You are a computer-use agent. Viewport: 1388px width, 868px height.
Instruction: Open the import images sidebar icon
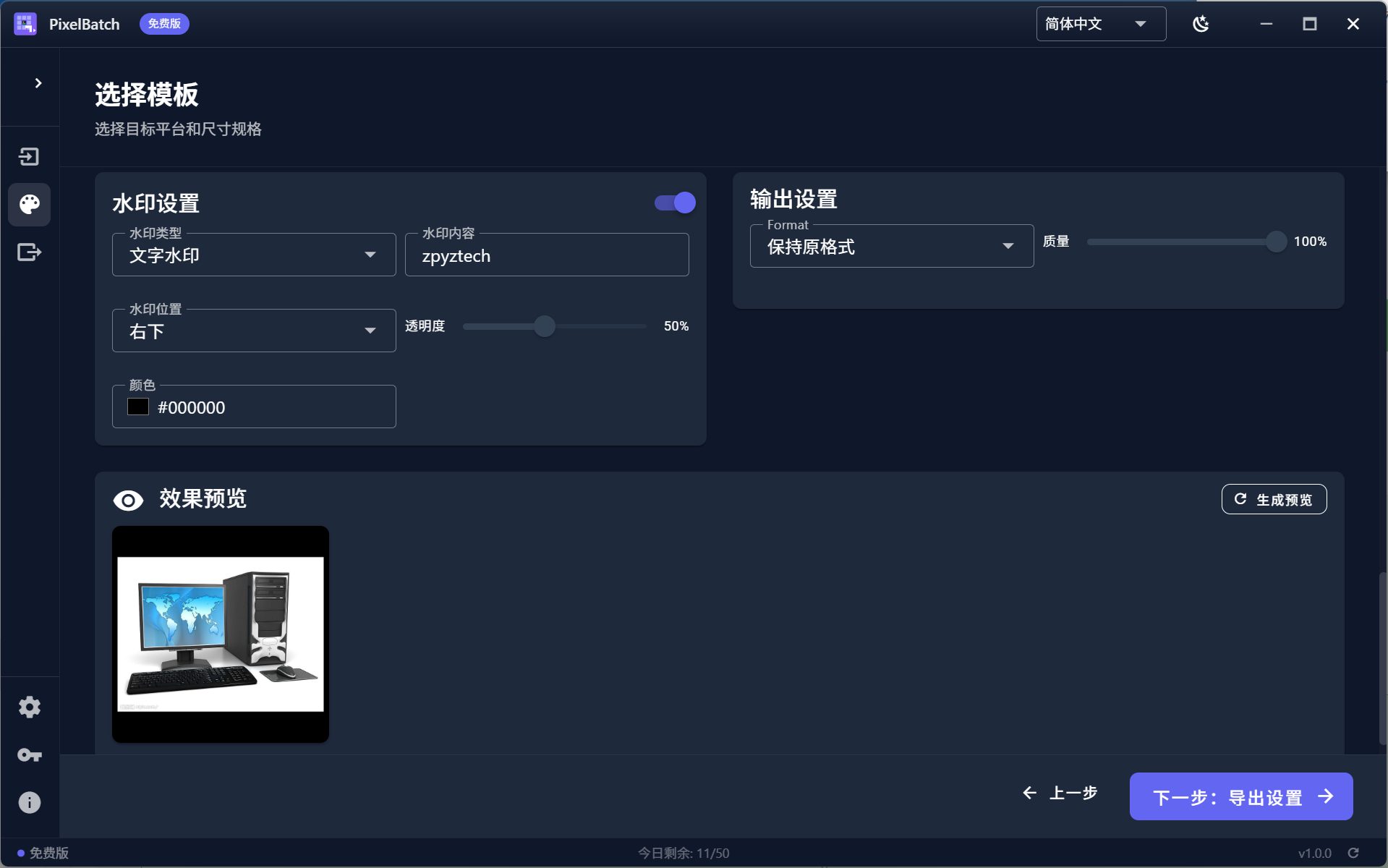(x=30, y=156)
